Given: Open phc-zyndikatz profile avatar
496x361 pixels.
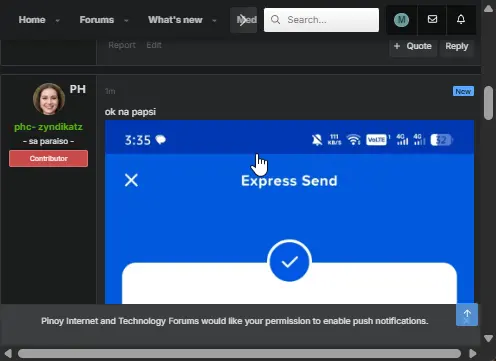Looking at the screenshot, I should [49, 99].
